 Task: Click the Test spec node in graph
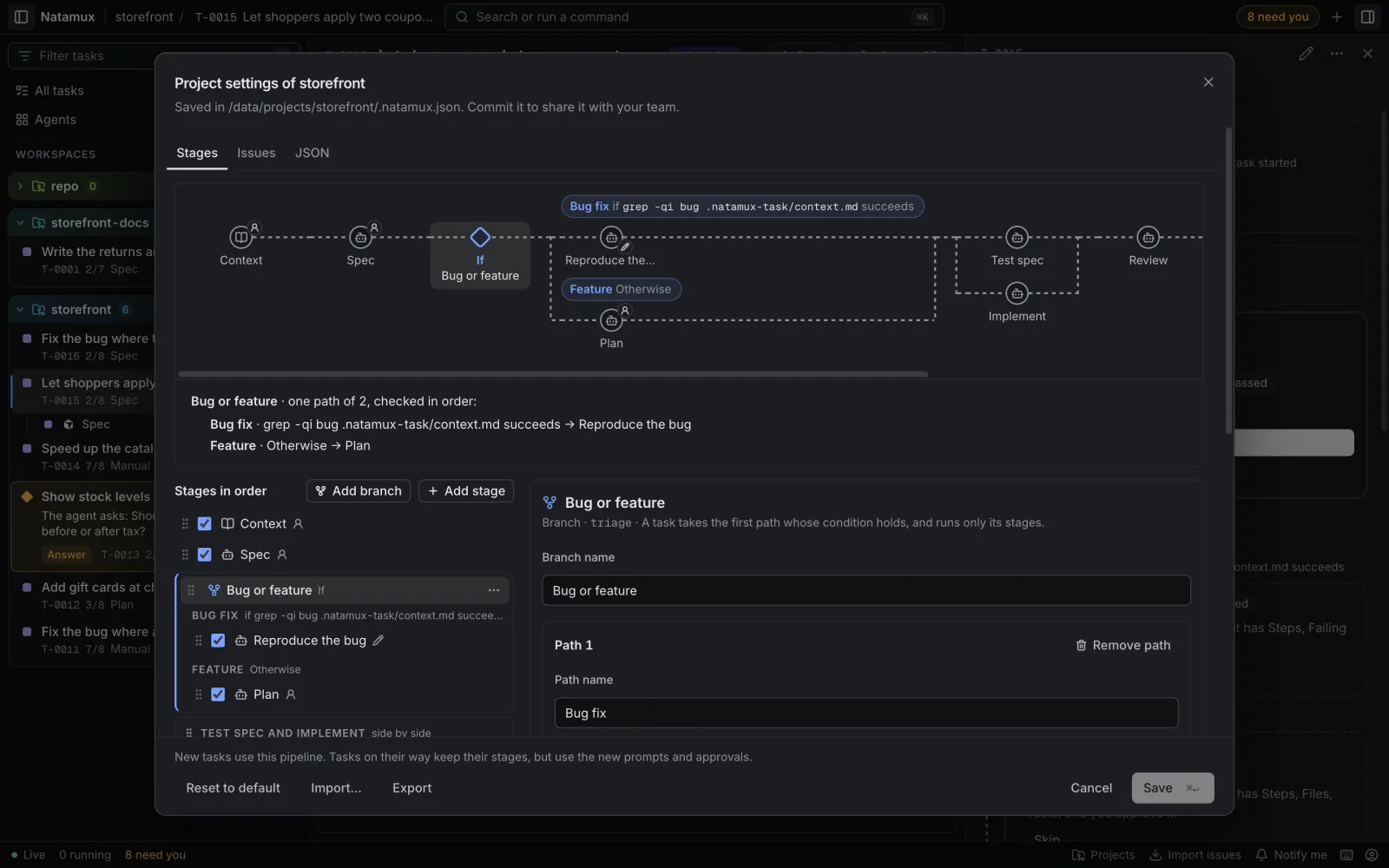(x=1017, y=237)
